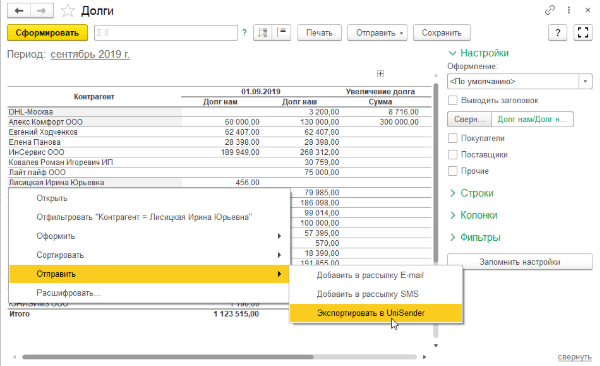Click the right arrow of the horizontal scrollbar
The image size is (600, 366).
424,357
